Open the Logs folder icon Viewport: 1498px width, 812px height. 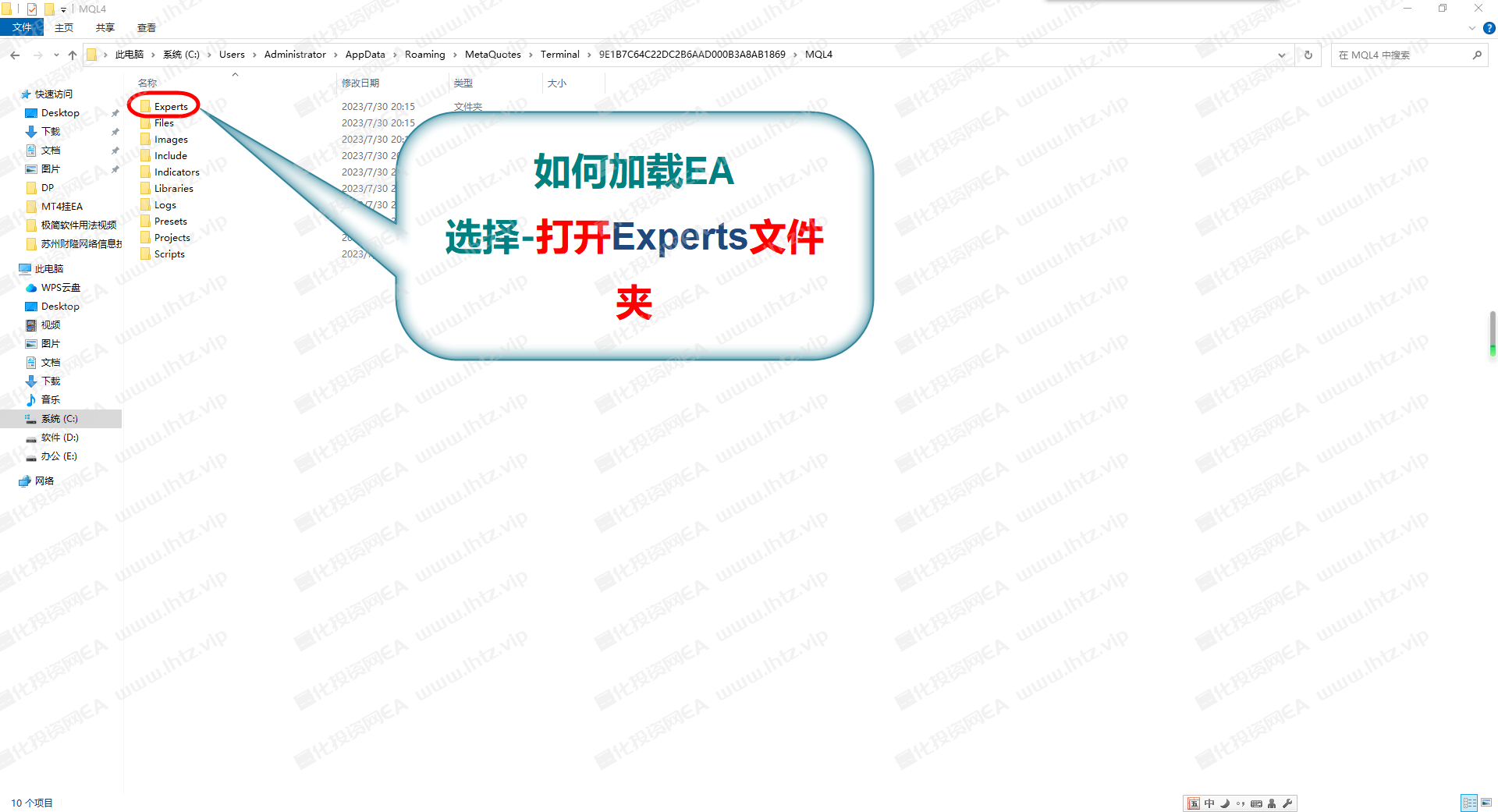pyautogui.click(x=145, y=205)
